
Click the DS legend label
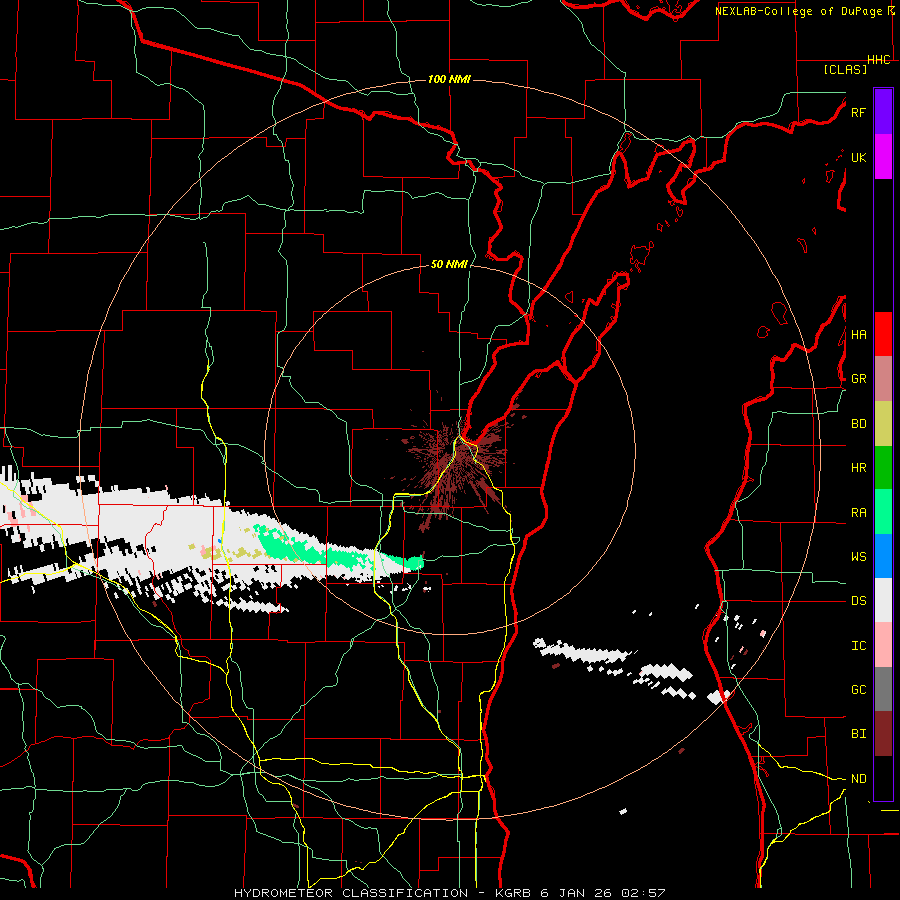point(858,601)
